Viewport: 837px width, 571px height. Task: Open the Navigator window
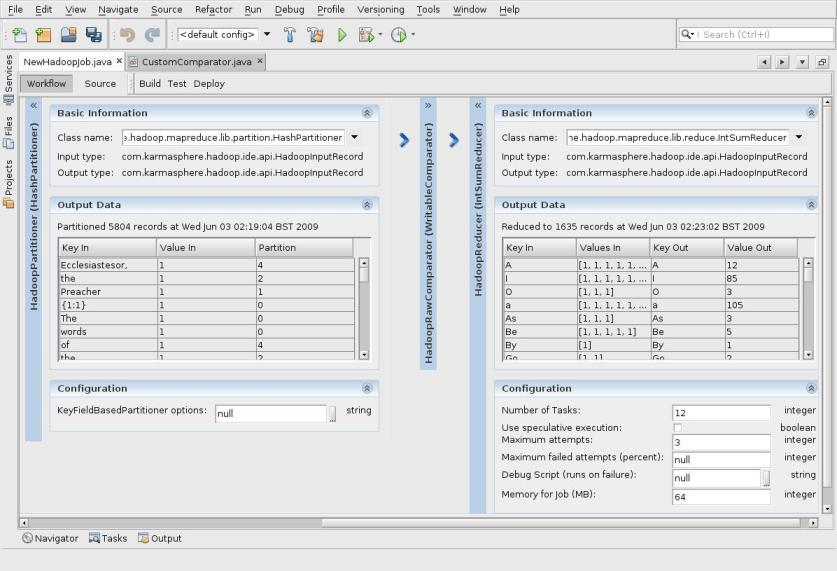[x=50, y=538]
